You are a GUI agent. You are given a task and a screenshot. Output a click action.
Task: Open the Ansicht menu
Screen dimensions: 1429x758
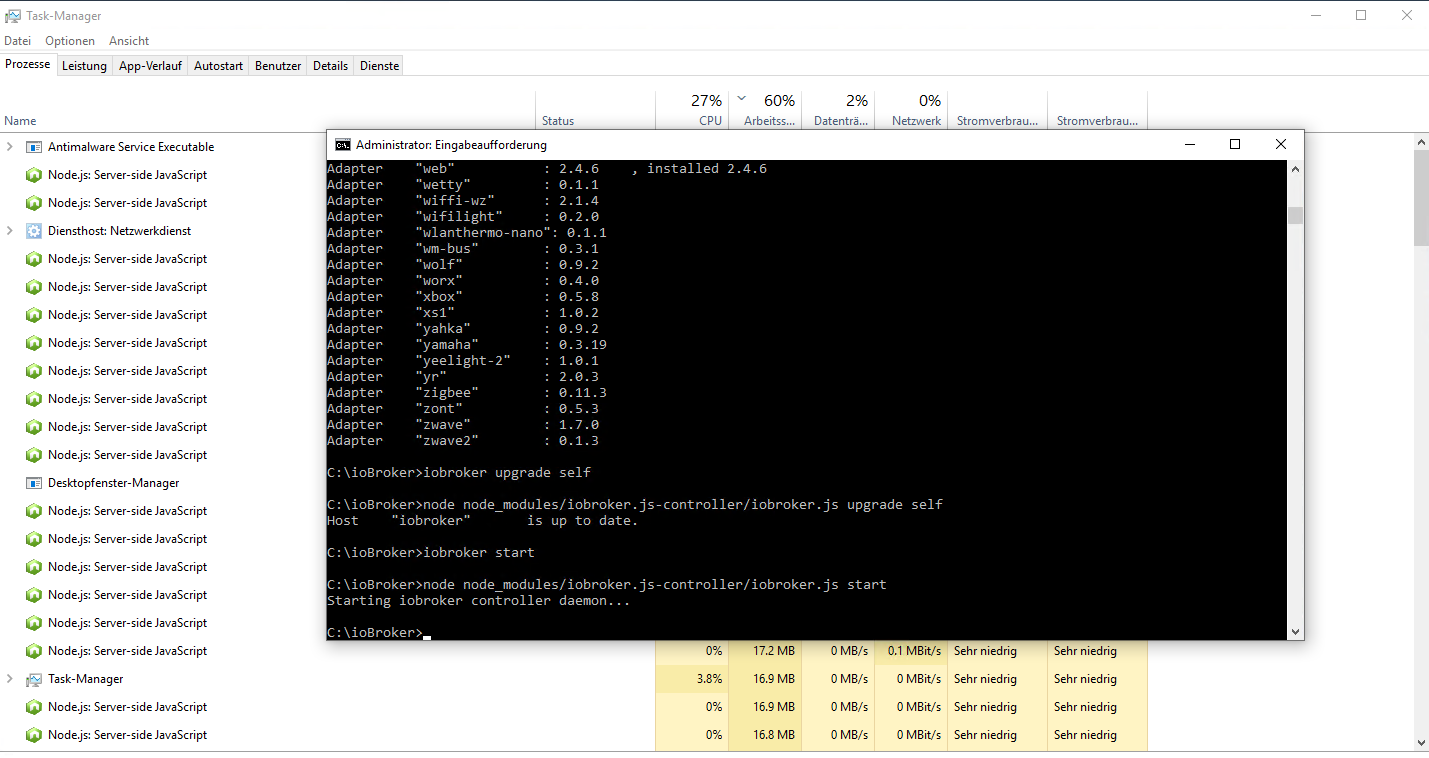coord(129,41)
